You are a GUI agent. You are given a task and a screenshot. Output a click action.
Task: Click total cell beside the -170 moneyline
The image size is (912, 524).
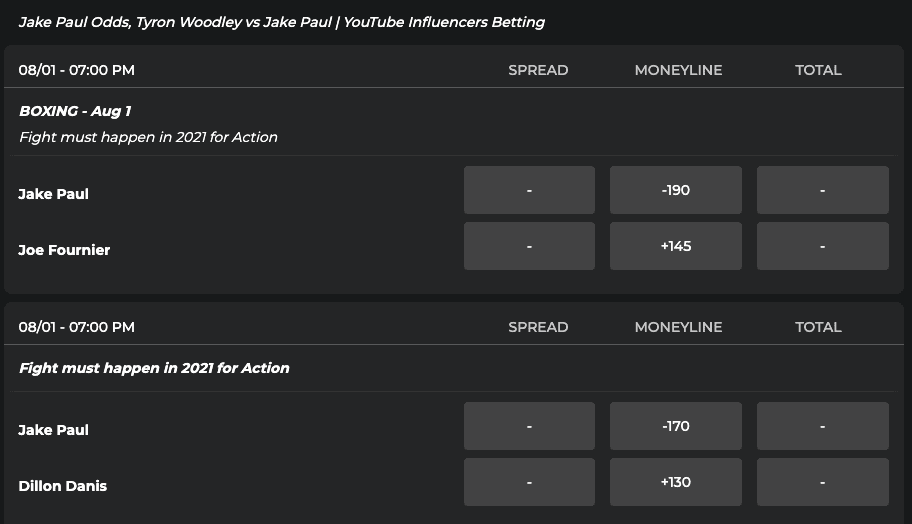click(x=822, y=426)
